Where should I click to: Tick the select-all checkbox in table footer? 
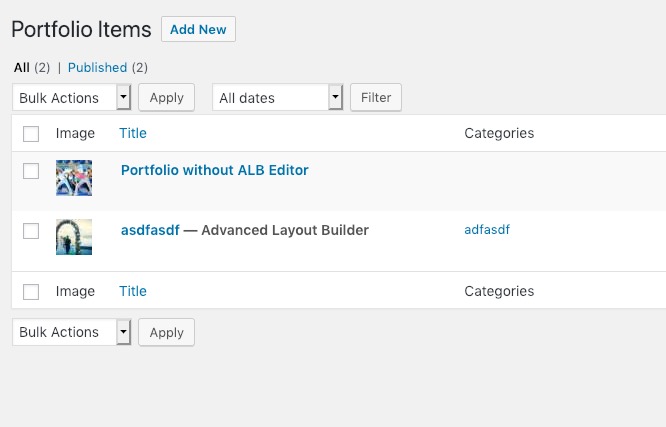pos(31,292)
